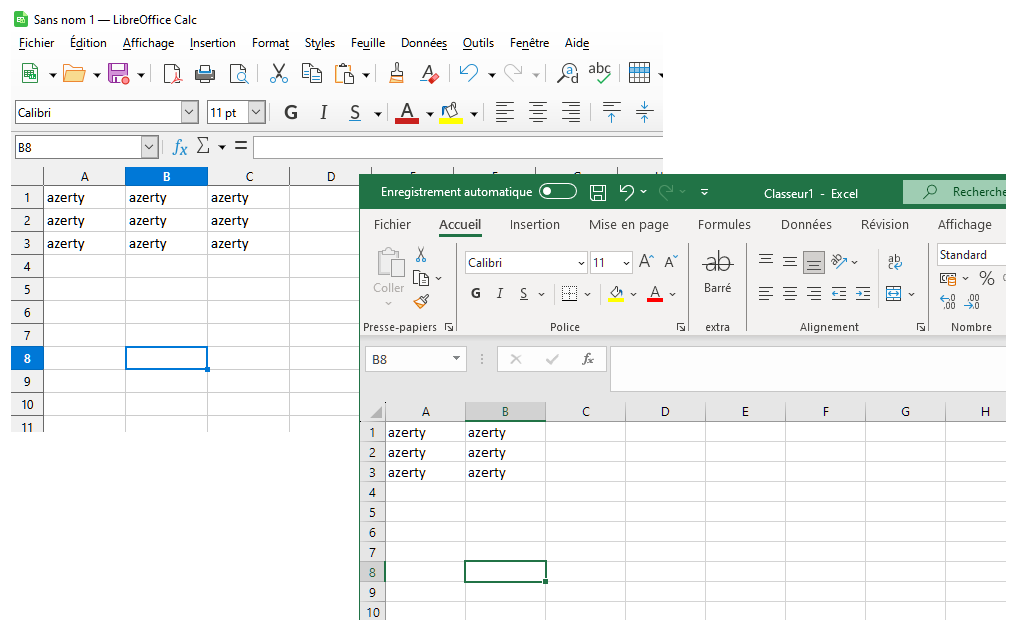Click Save diskette icon in LibreOffice
Screen dimensions: 1026x628
pos(118,74)
